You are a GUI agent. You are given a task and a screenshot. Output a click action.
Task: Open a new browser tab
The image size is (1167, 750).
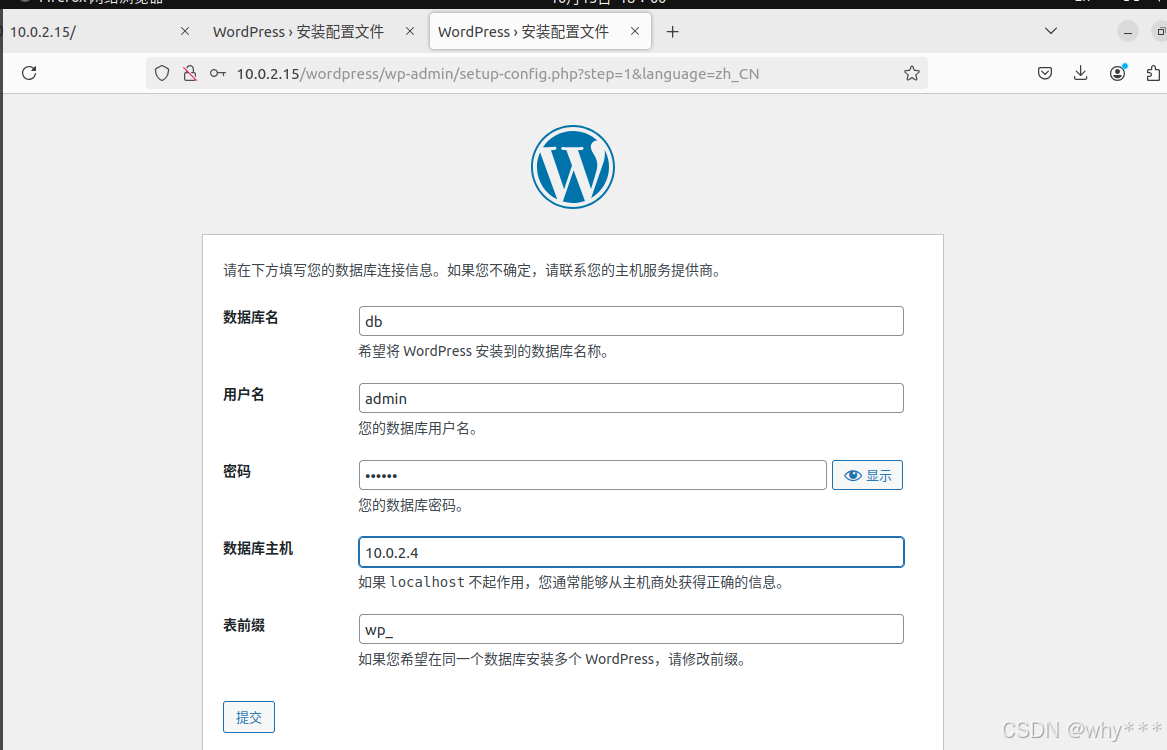point(672,31)
